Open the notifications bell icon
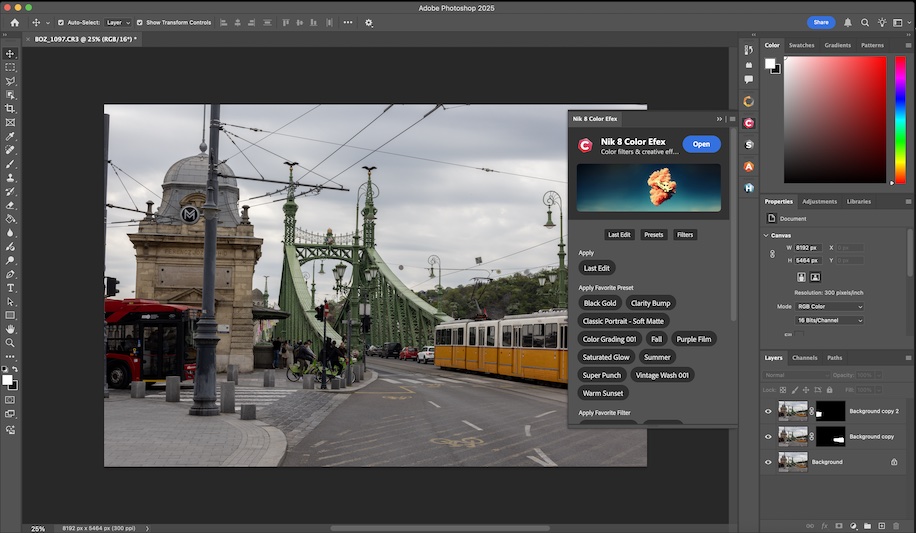 click(848, 22)
